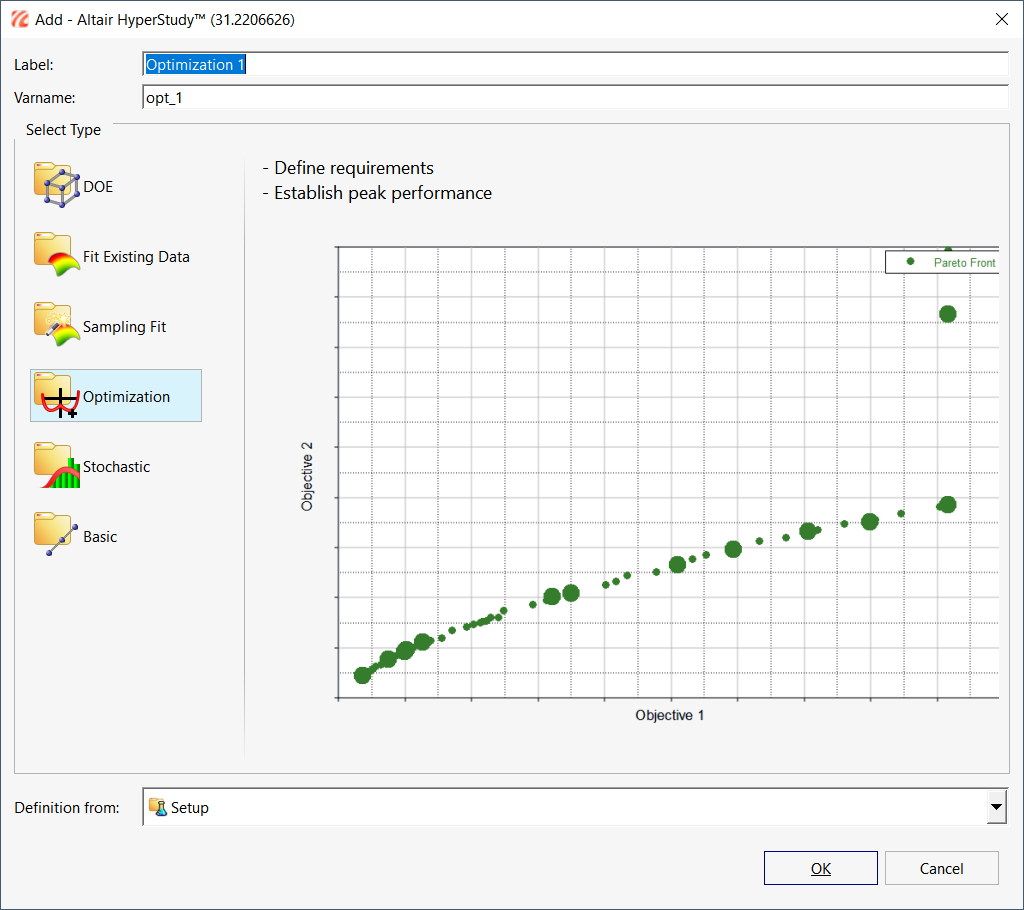
Task: Click the Objective 2 vertical axis label
Action: (x=308, y=483)
